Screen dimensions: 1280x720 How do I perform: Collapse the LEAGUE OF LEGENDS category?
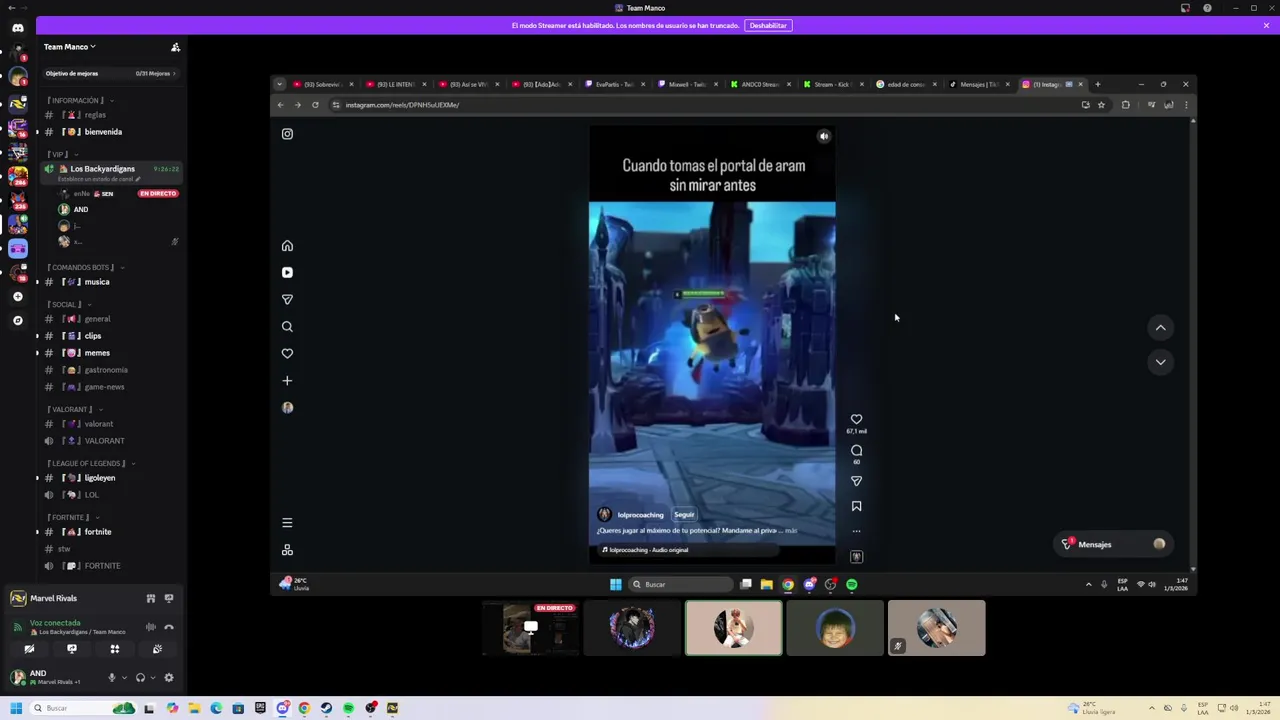coord(90,463)
